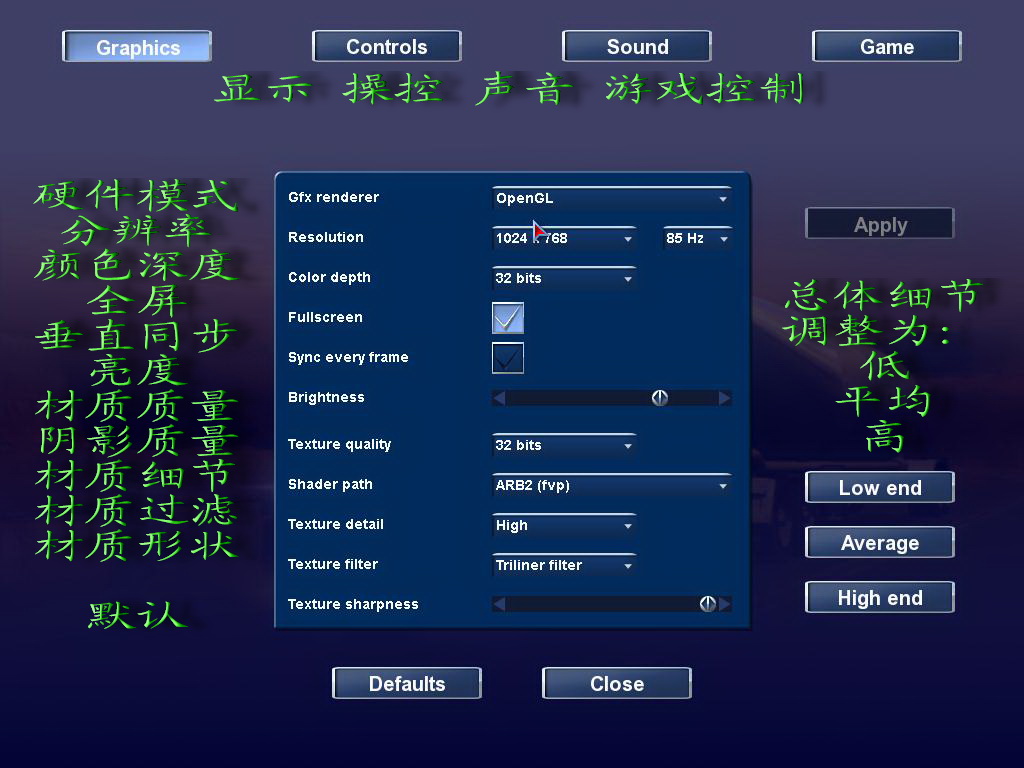Click the Resolution label
This screenshot has width=1024, height=768.
click(x=326, y=237)
